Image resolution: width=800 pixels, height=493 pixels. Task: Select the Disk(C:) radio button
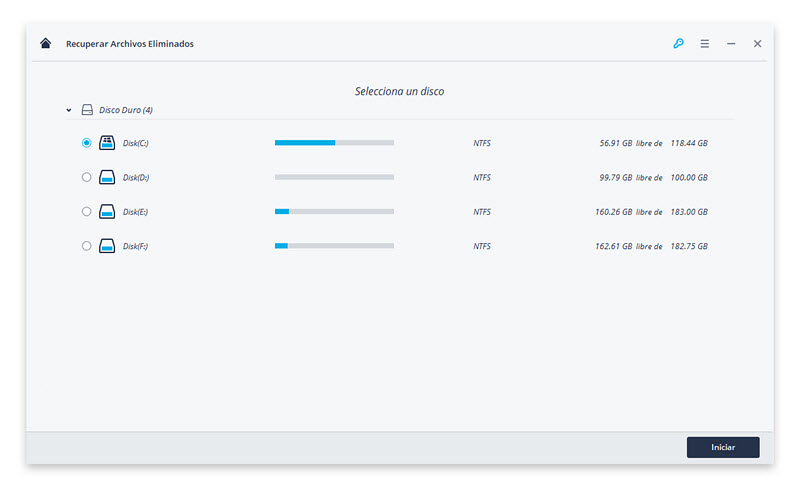86,143
